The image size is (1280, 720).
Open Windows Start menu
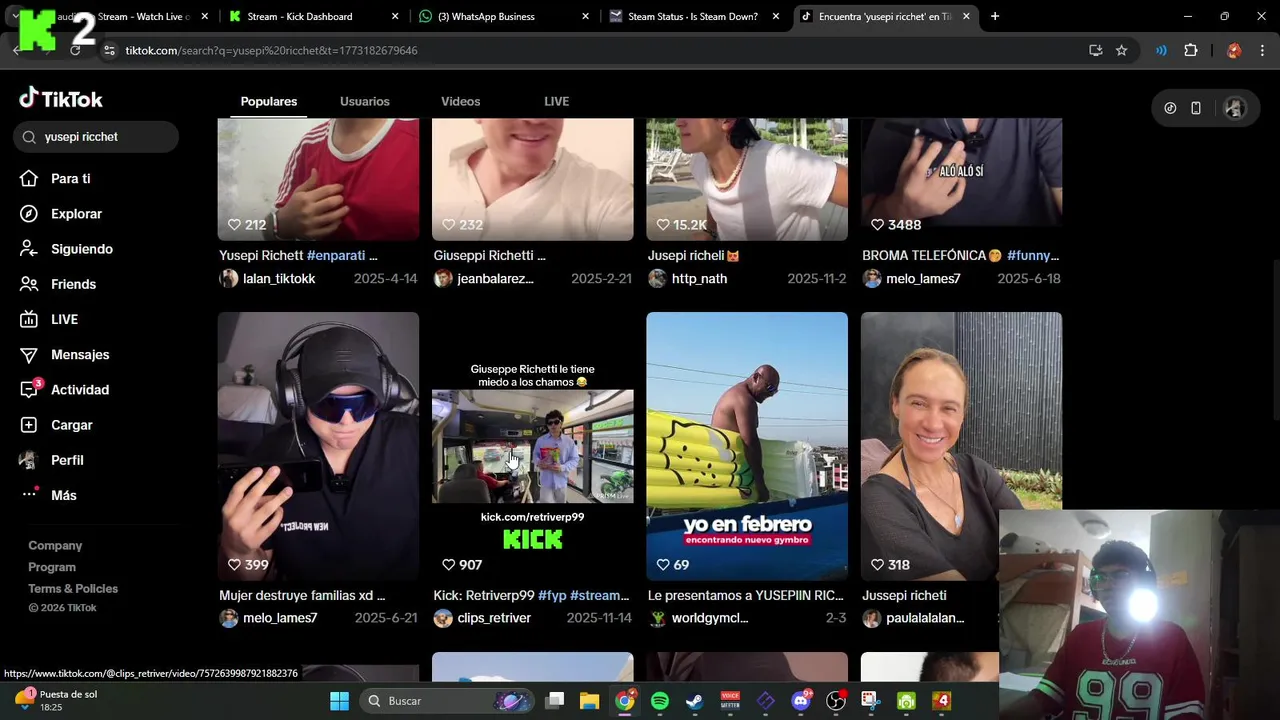click(x=339, y=701)
